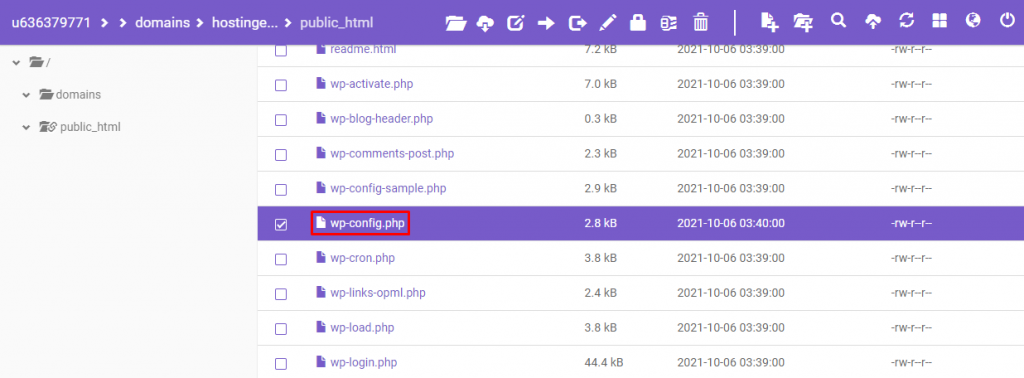The image size is (1024, 378).
Task: Click the power logout icon
Action: 1007,21
